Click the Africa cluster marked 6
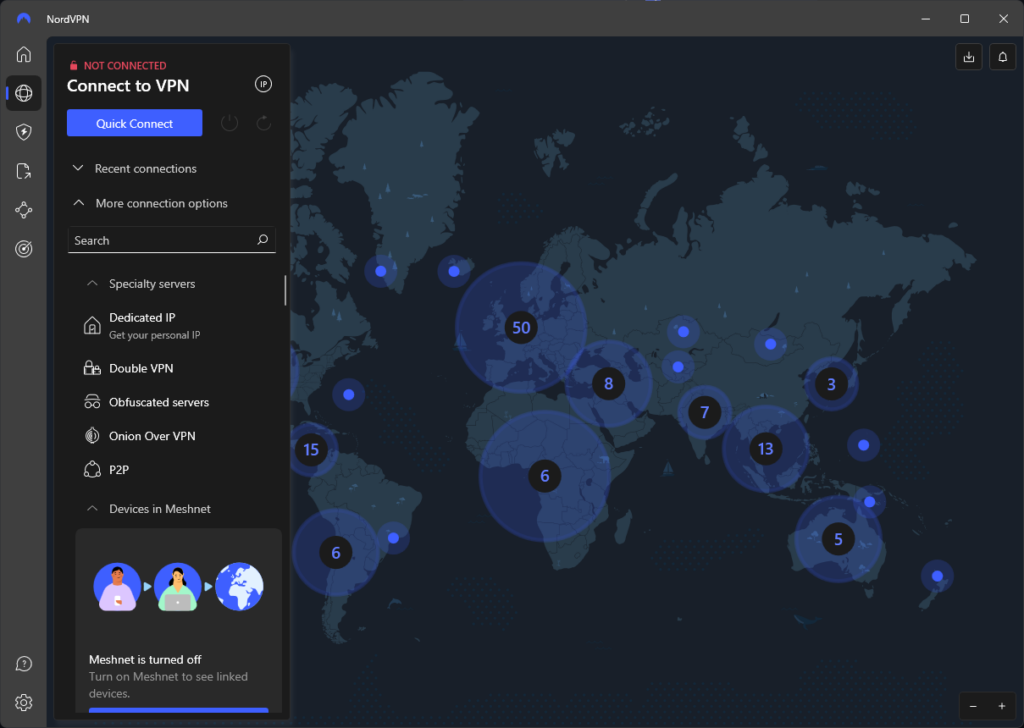 (545, 476)
